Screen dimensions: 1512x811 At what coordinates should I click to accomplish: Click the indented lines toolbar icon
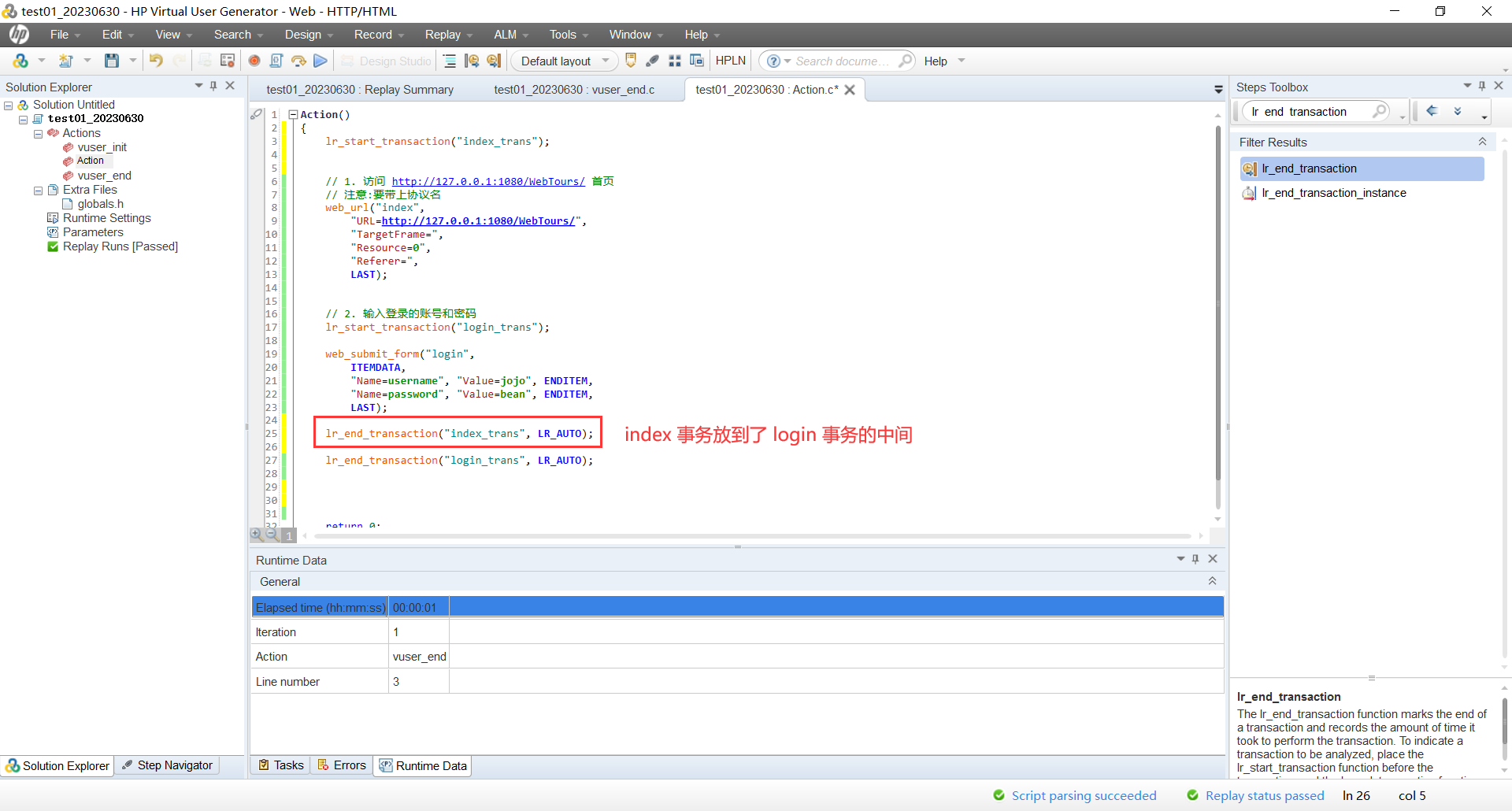(x=450, y=61)
